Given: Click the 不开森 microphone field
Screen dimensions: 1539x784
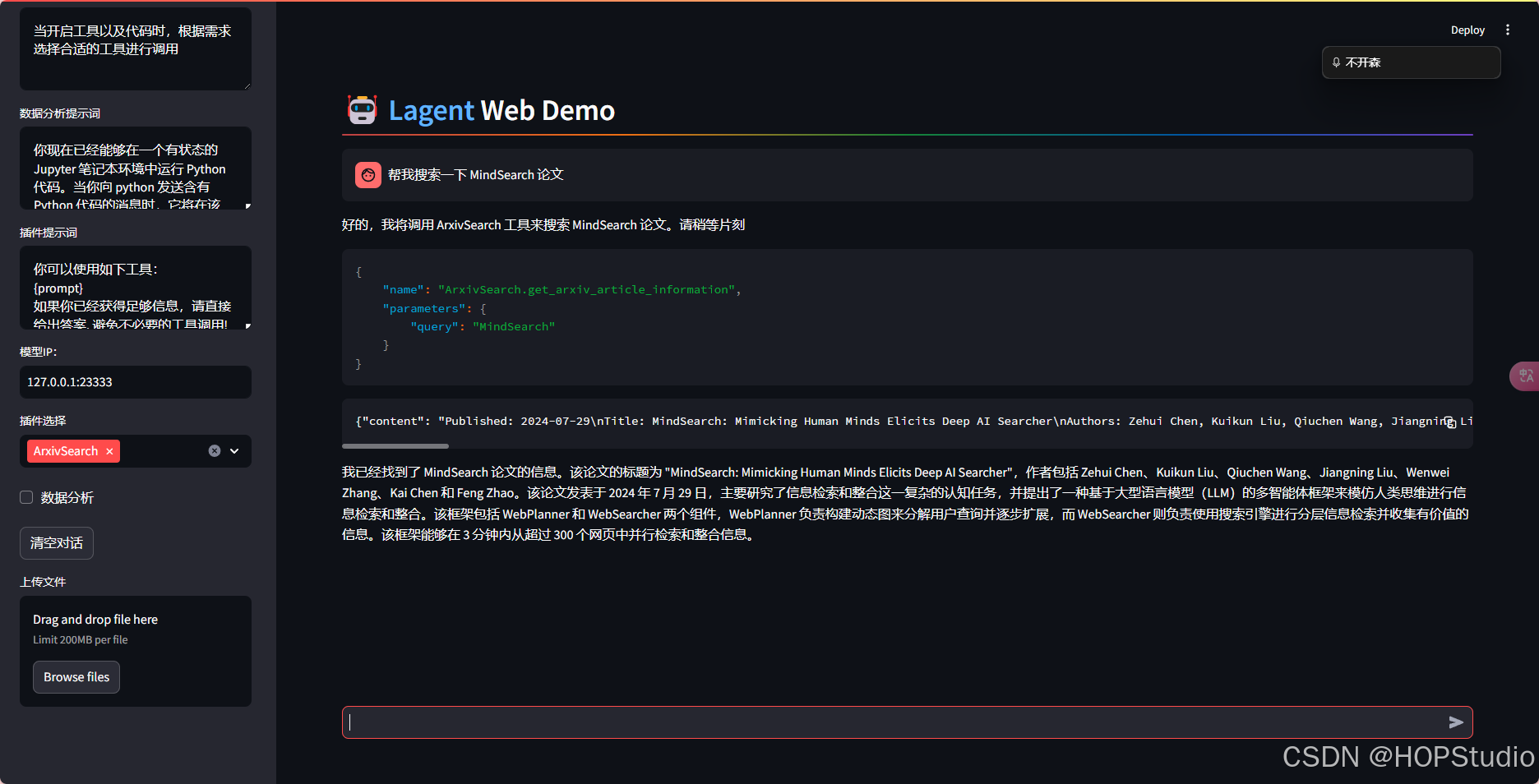Looking at the screenshot, I should coord(1411,62).
